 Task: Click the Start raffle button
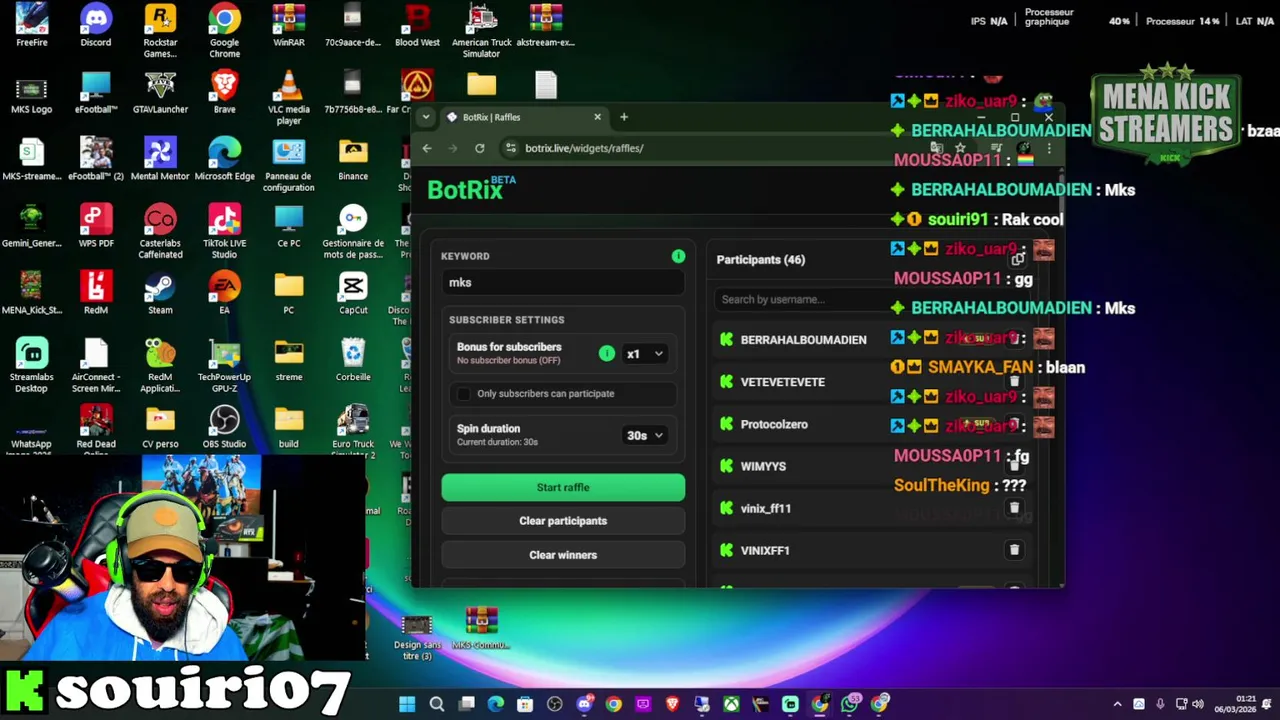pyautogui.click(x=563, y=487)
